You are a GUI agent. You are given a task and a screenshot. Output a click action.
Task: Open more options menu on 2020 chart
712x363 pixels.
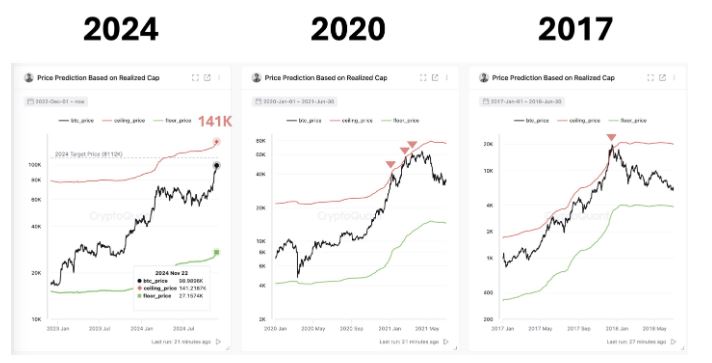pyautogui.click(x=447, y=78)
